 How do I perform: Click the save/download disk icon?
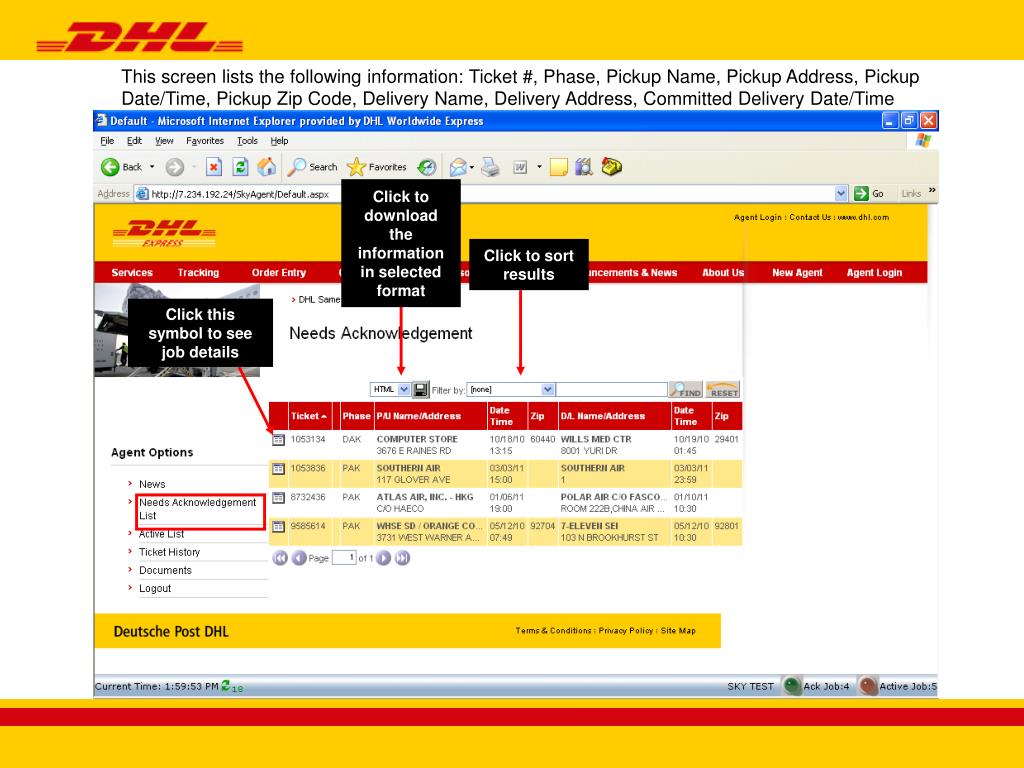click(x=421, y=390)
